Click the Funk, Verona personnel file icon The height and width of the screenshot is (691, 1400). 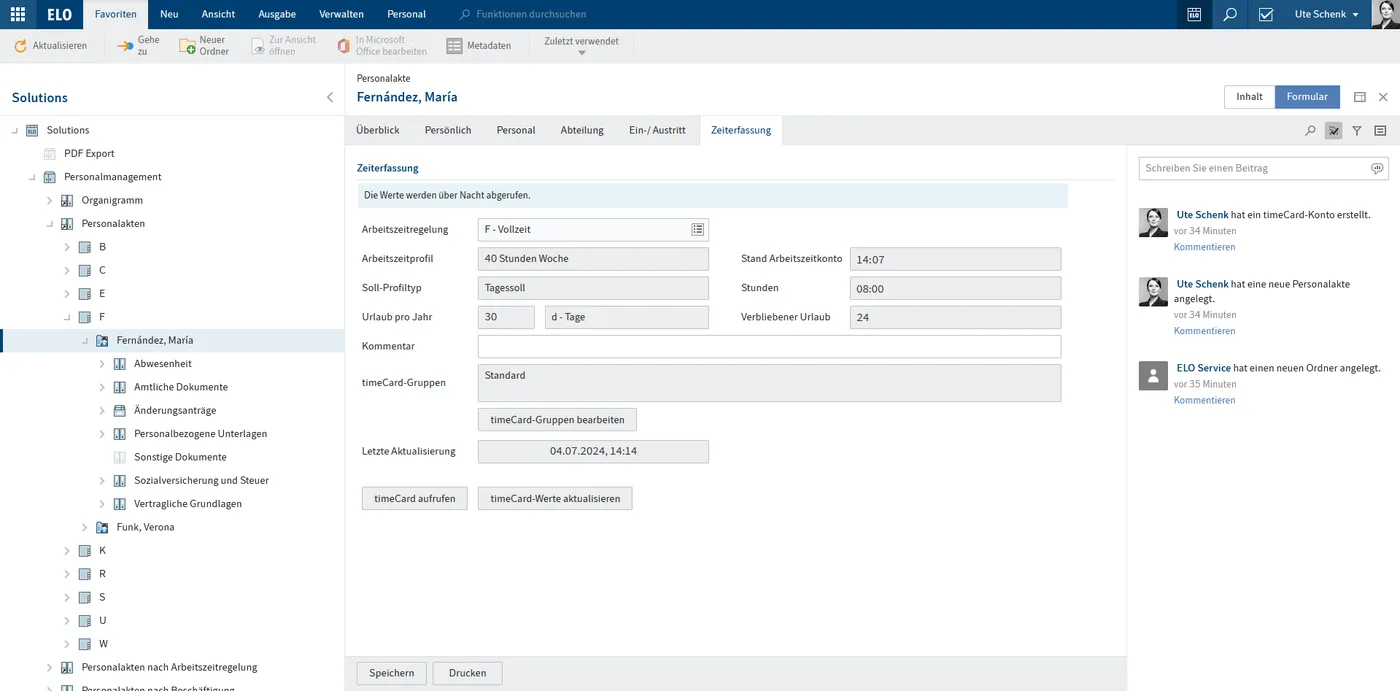(102, 527)
